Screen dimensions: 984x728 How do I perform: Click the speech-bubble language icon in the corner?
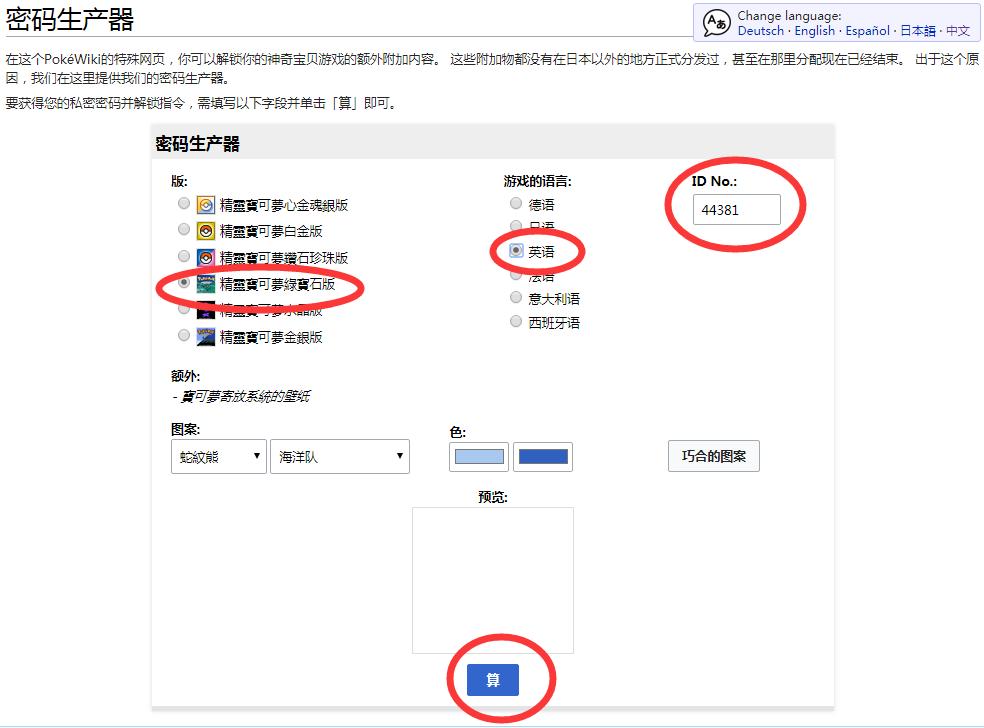(x=716, y=22)
